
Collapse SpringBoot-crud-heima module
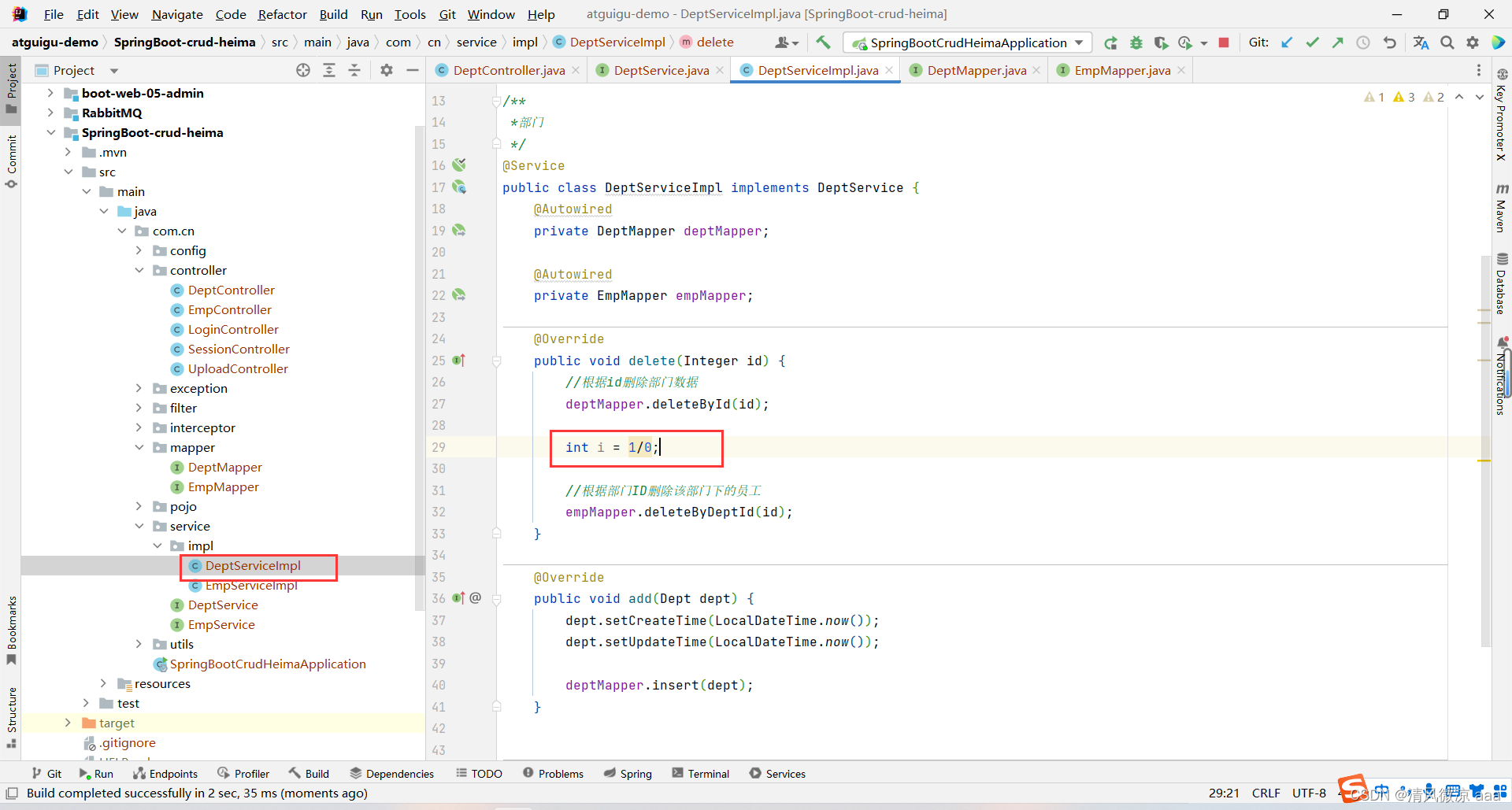coord(50,132)
